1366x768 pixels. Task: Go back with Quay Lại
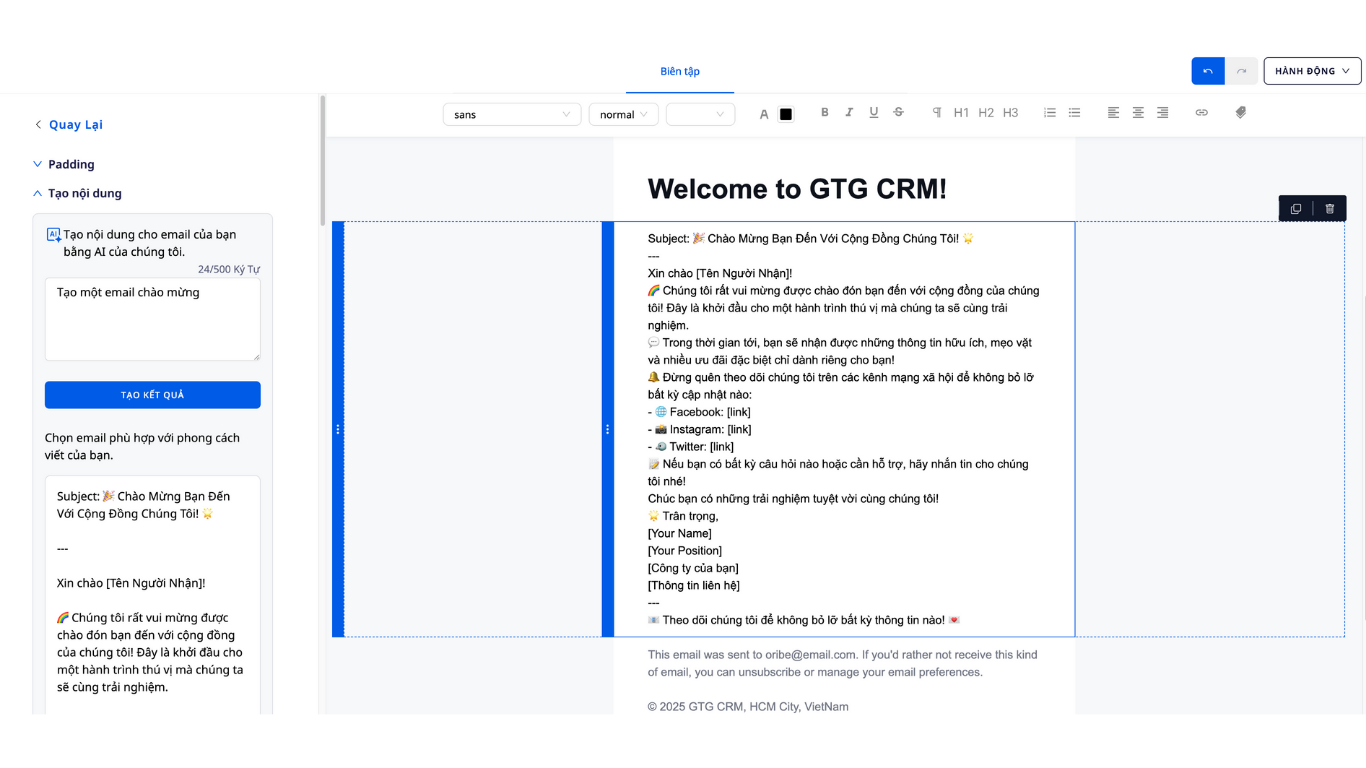pos(68,124)
